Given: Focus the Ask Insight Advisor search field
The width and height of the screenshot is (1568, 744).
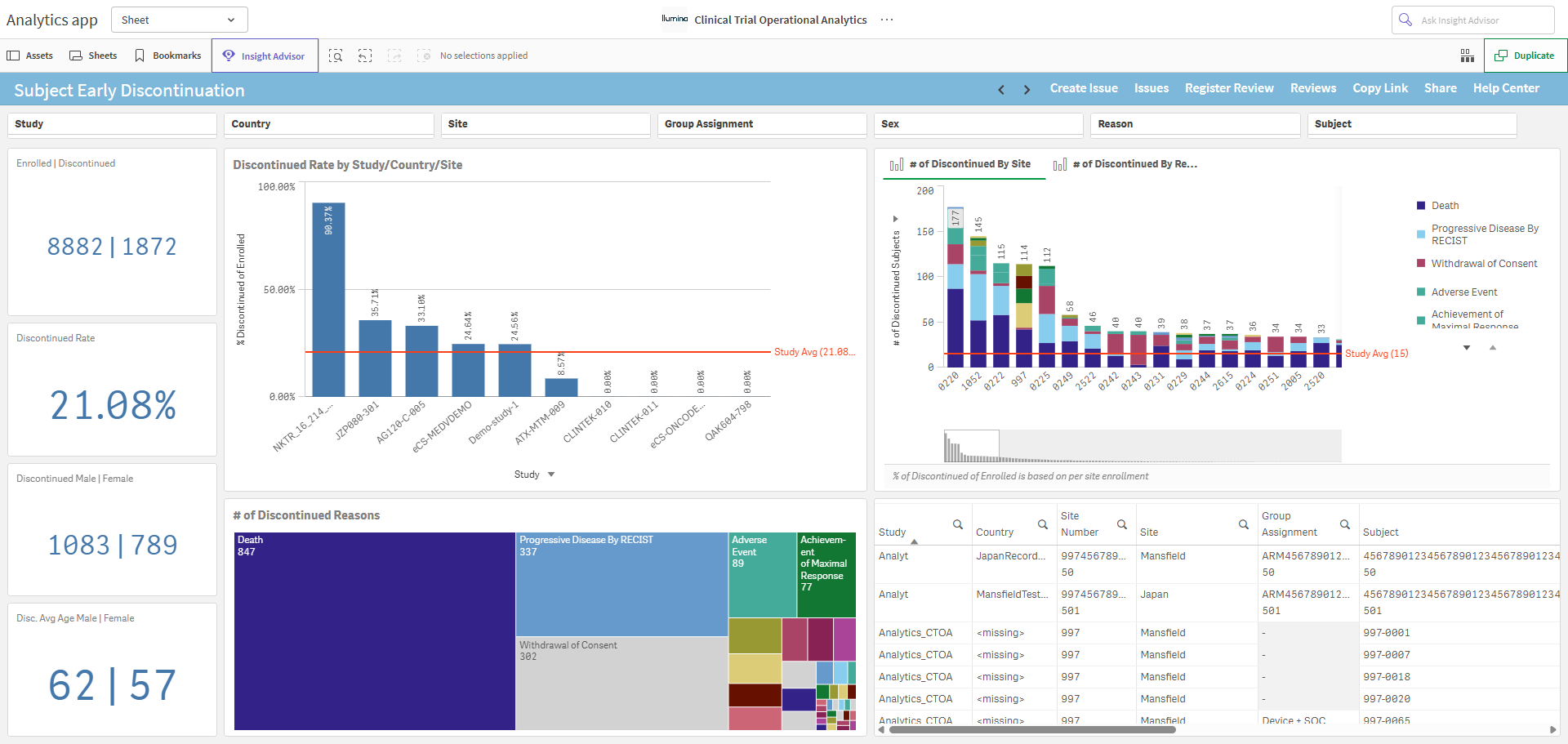Looking at the screenshot, I should click(1473, 20).
